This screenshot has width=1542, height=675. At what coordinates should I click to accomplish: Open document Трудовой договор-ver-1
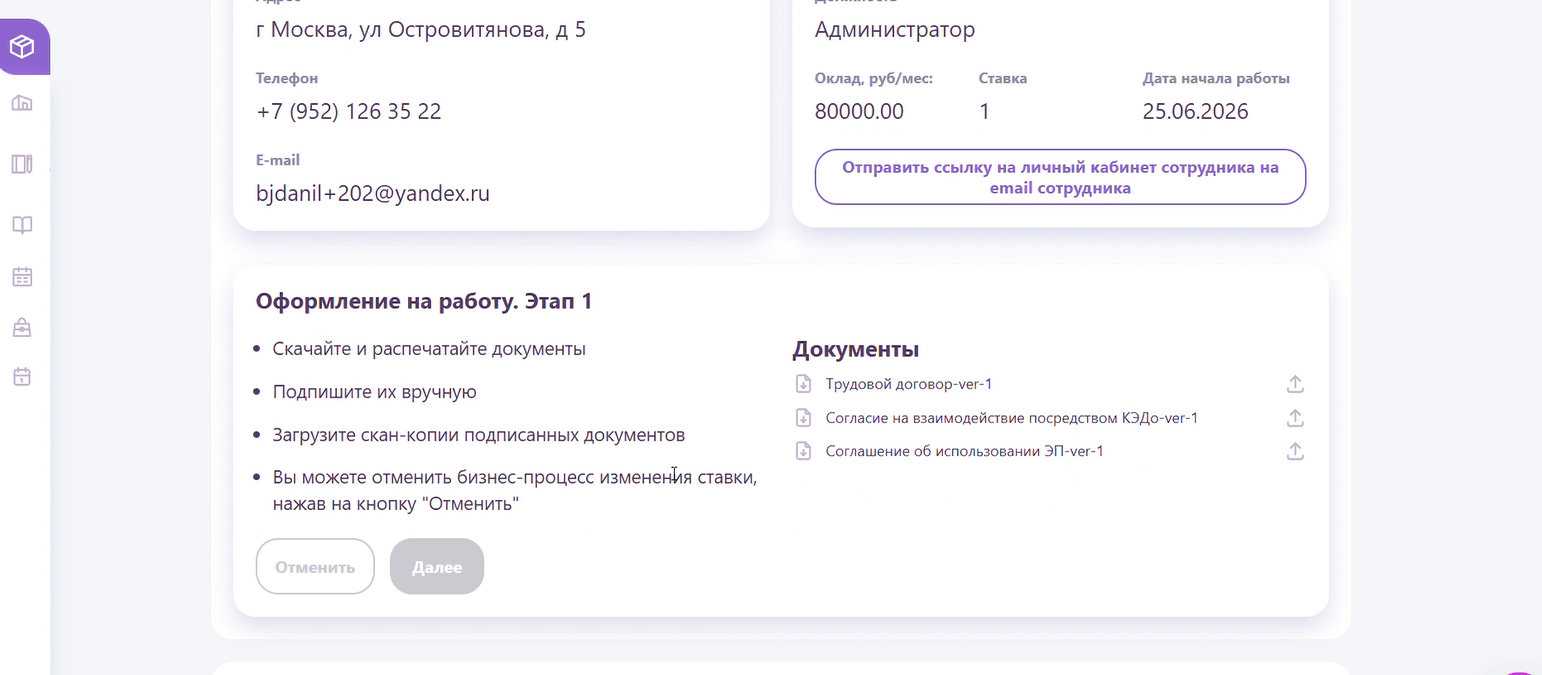click(x=909, y=384)
